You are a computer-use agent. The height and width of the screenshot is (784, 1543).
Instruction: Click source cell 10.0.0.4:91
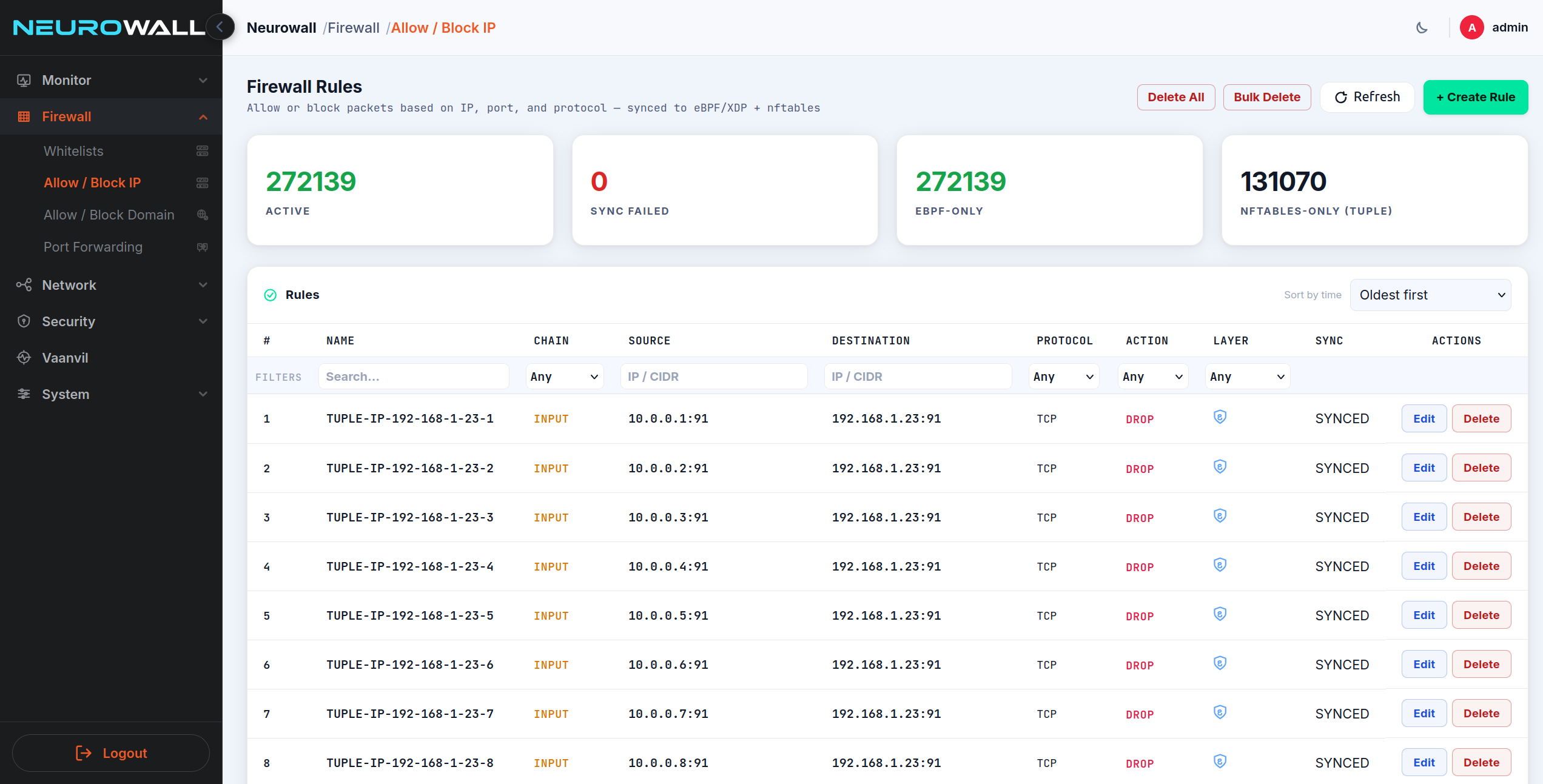[x=668, y=566]
